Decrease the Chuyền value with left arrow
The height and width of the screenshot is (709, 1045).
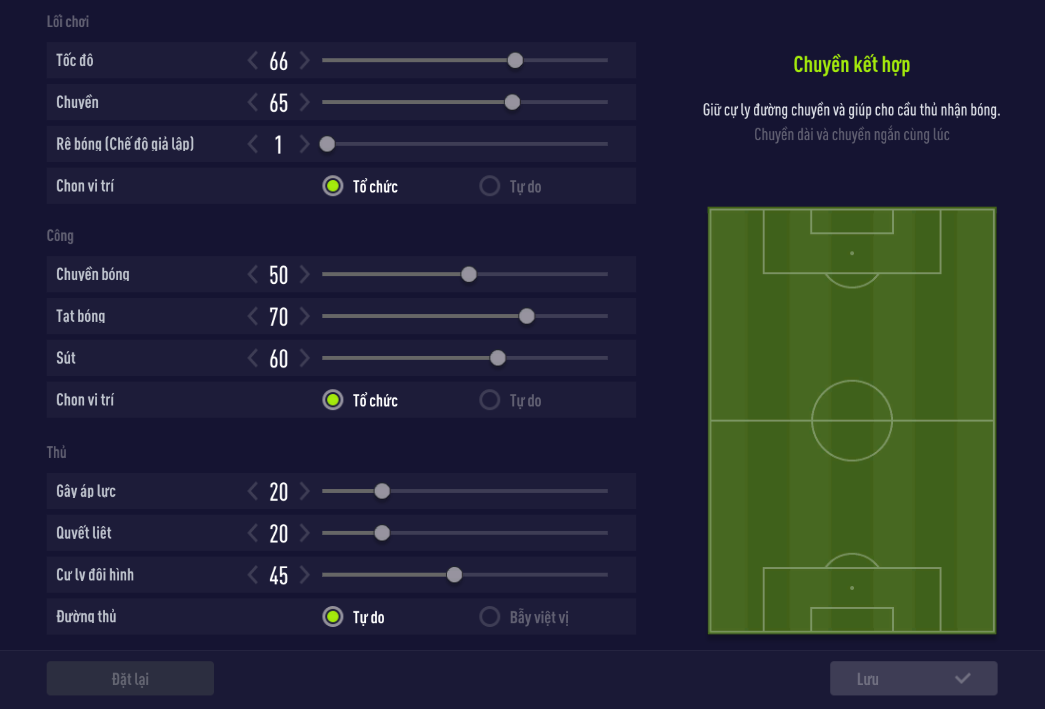click(253, 103)
